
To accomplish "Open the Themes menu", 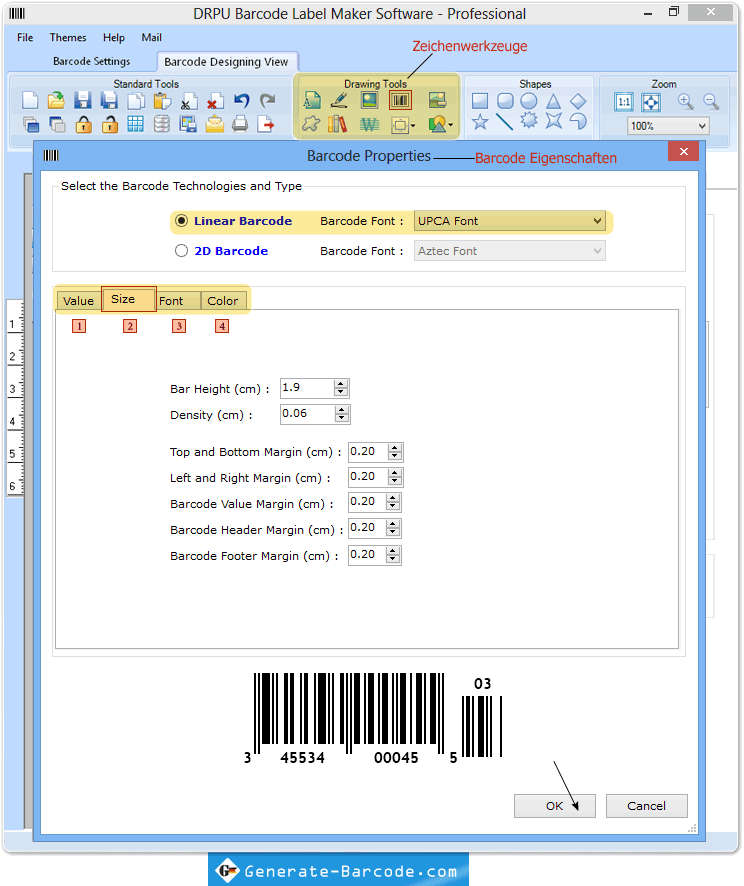I will pos(68,37).
